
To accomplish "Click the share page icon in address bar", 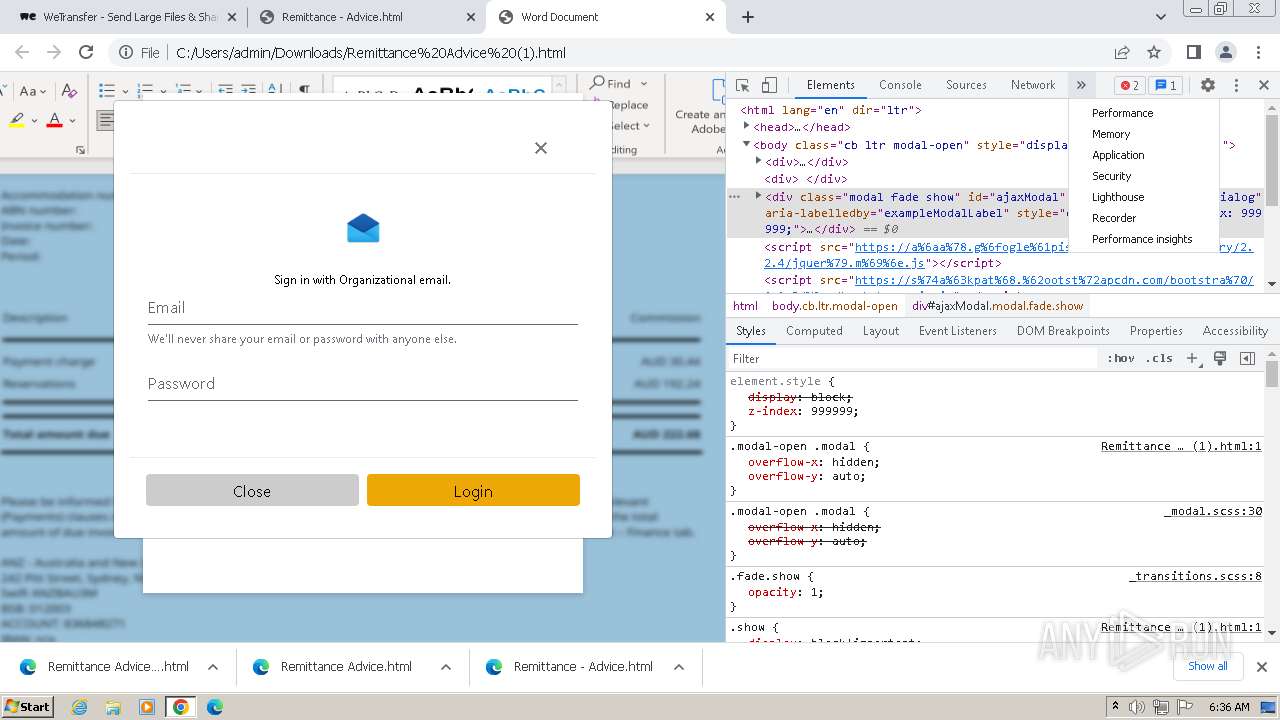I will click(1122, 52).
